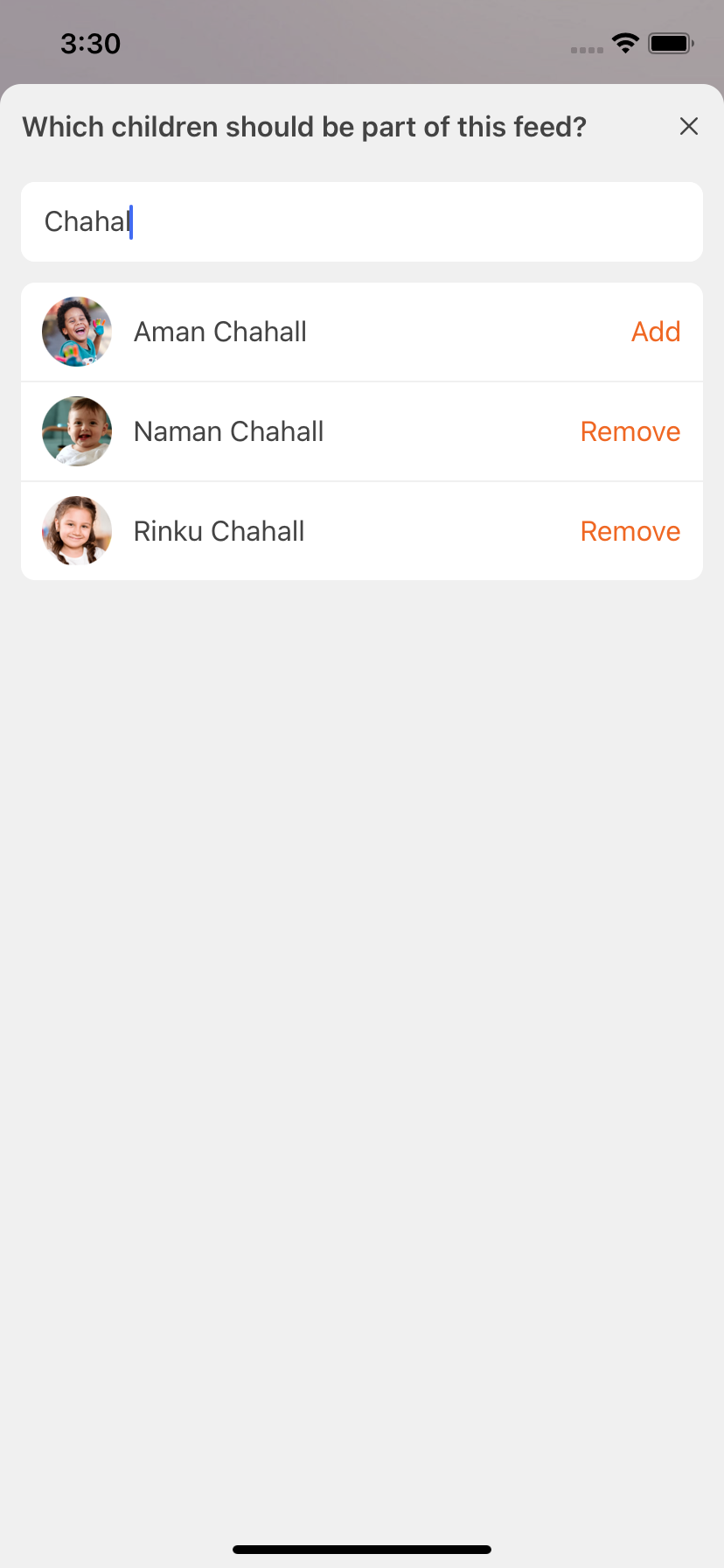Tap Aman Chahall's profile photo
The height and width of the screenshot is (1568, 724).
point(77,332)
